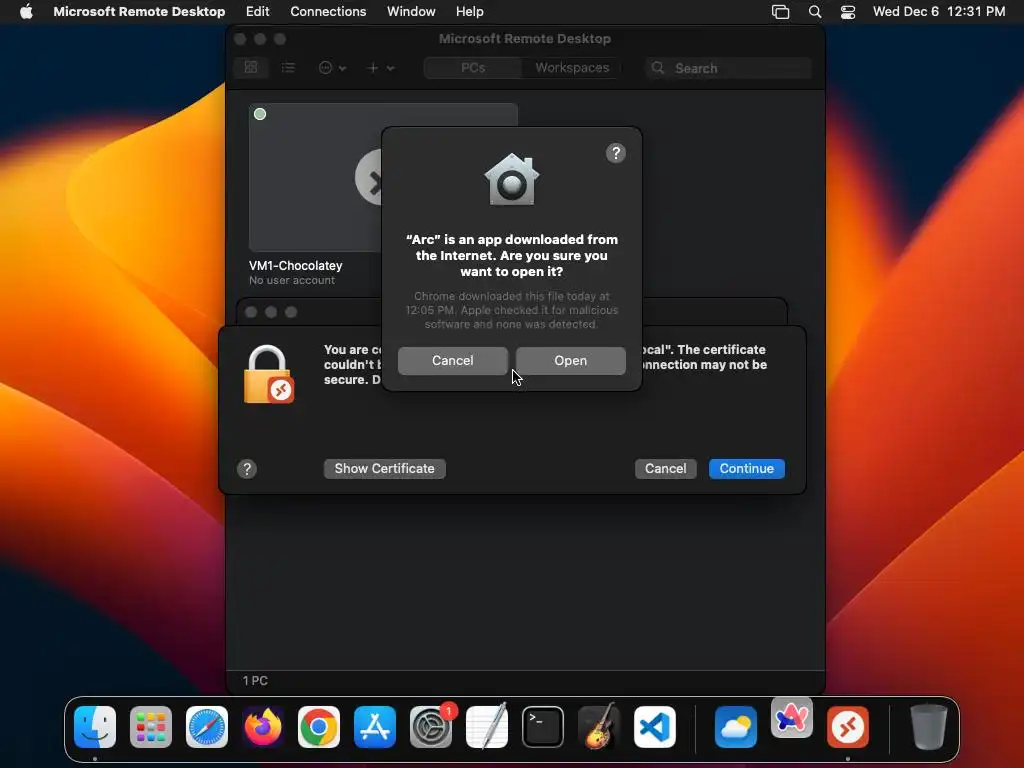Open the Connections menu
The image size is (1024, 768).
click(x=328, y=11)
